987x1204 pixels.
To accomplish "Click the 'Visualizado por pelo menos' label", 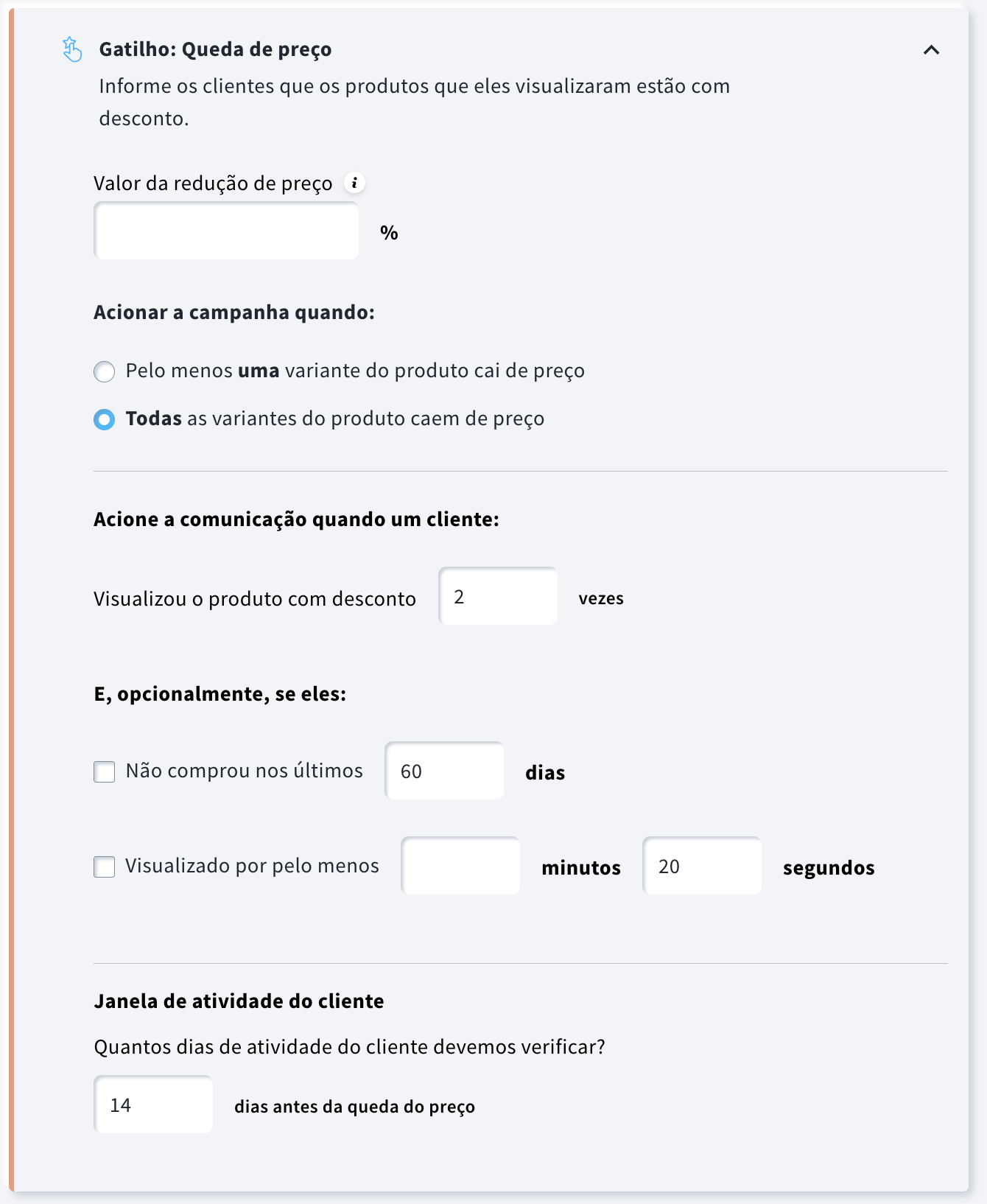I will (x=252, y=866).
